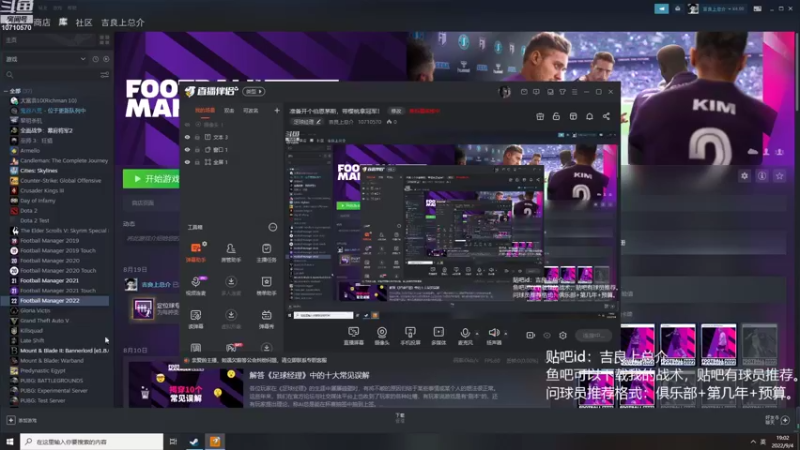The width and height of the screenshot is (800, 450).
Task: Click the Steam add game button
Action: point(22,420)
